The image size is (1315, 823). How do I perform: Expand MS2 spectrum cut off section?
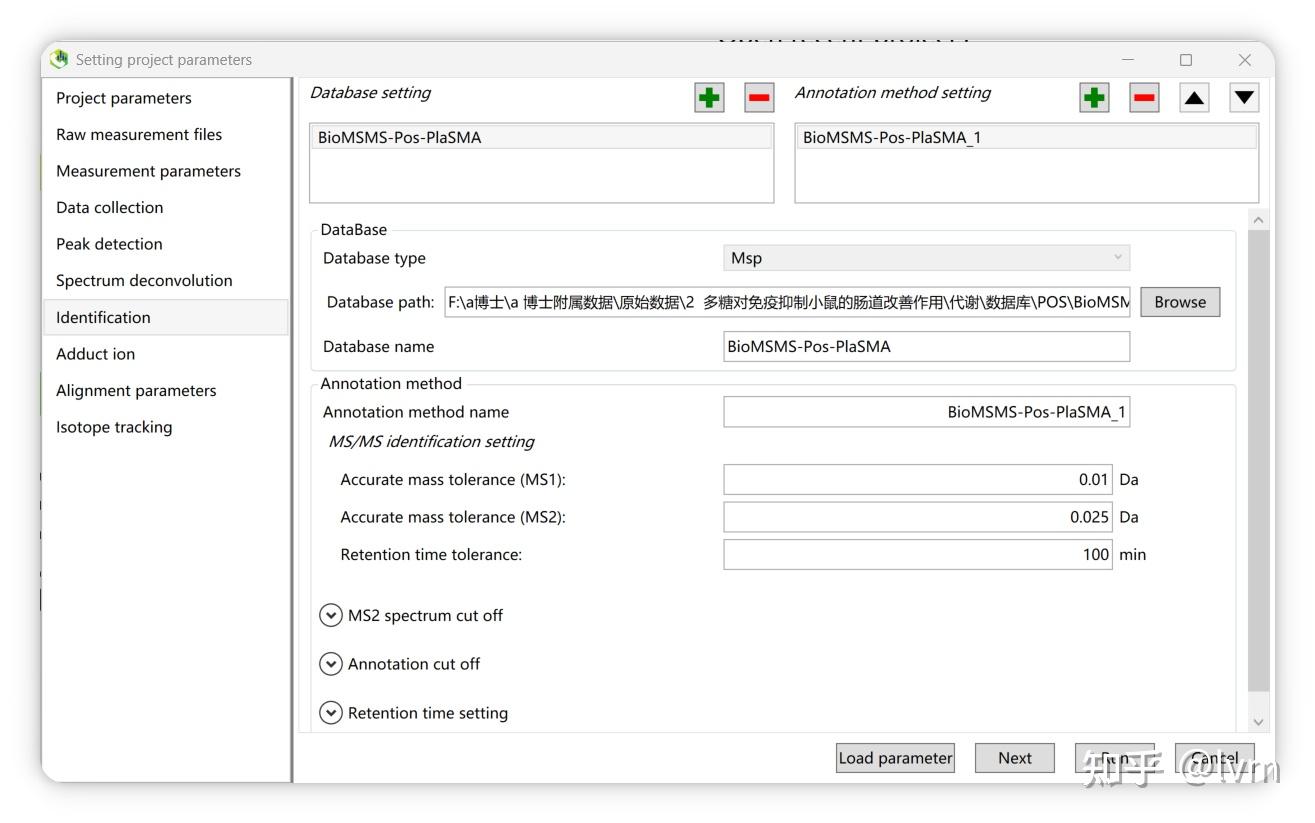[x=330, y=616]
